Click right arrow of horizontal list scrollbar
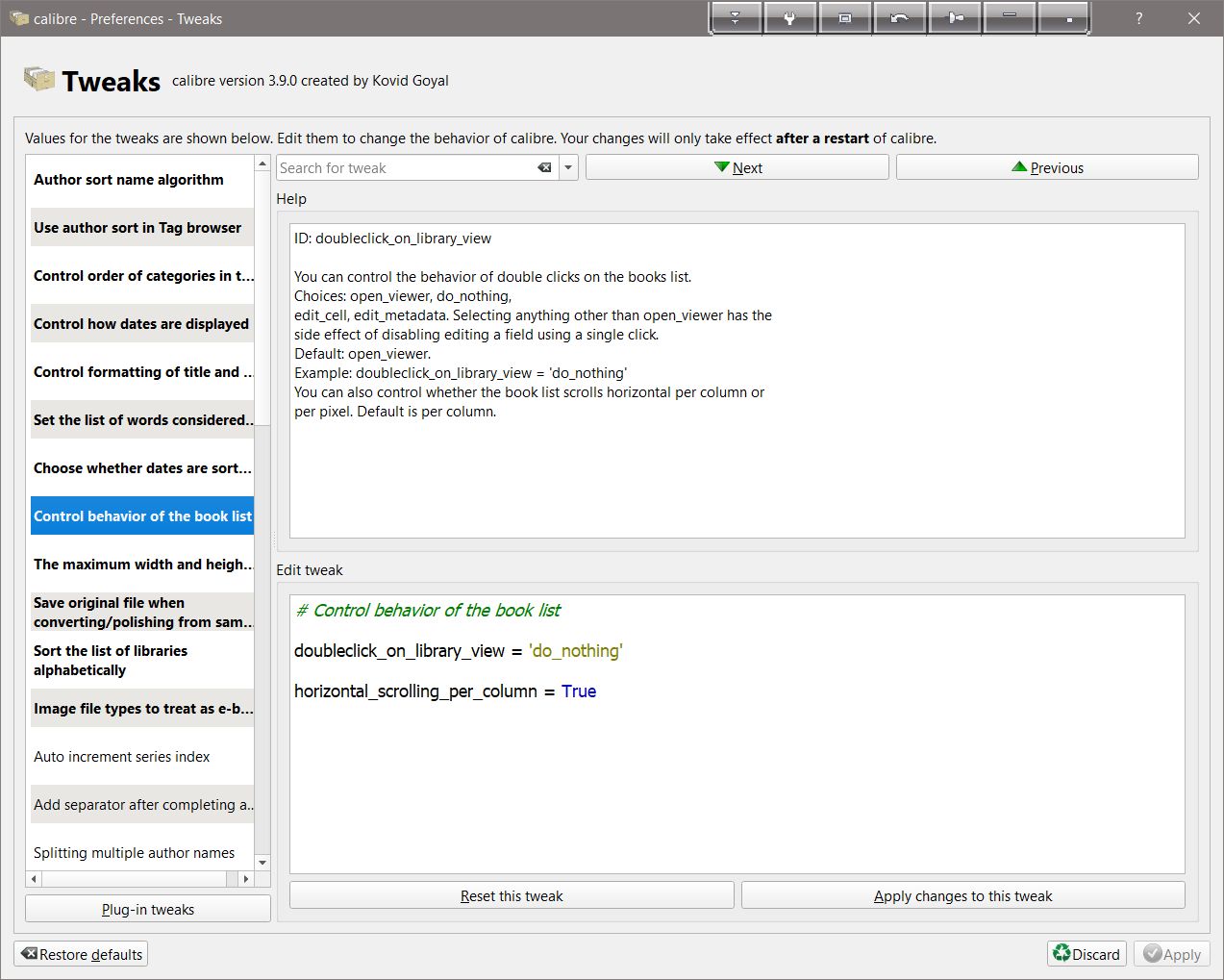This screenshot has height=980, width=1224. (x=246, y=879)
